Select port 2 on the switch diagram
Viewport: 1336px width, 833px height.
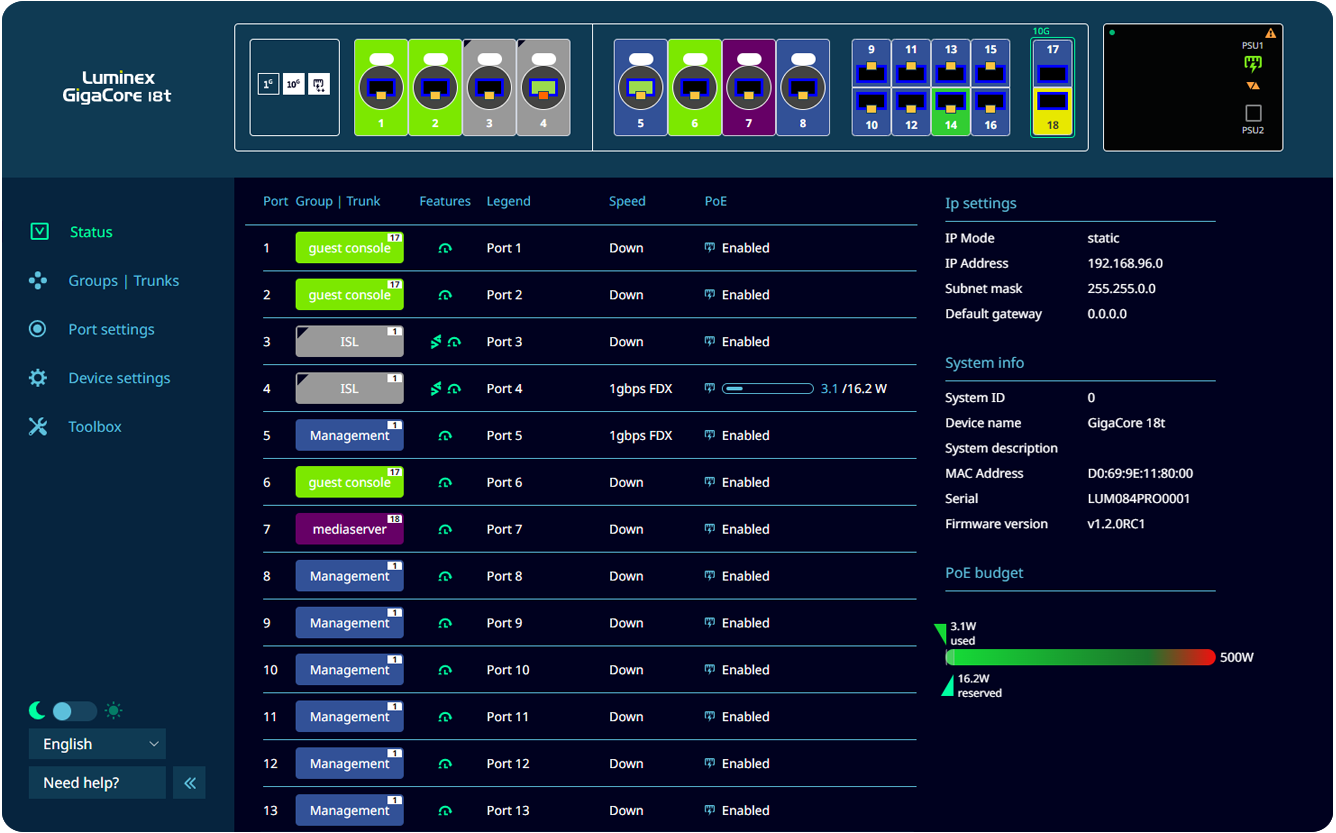pos(435,87)
